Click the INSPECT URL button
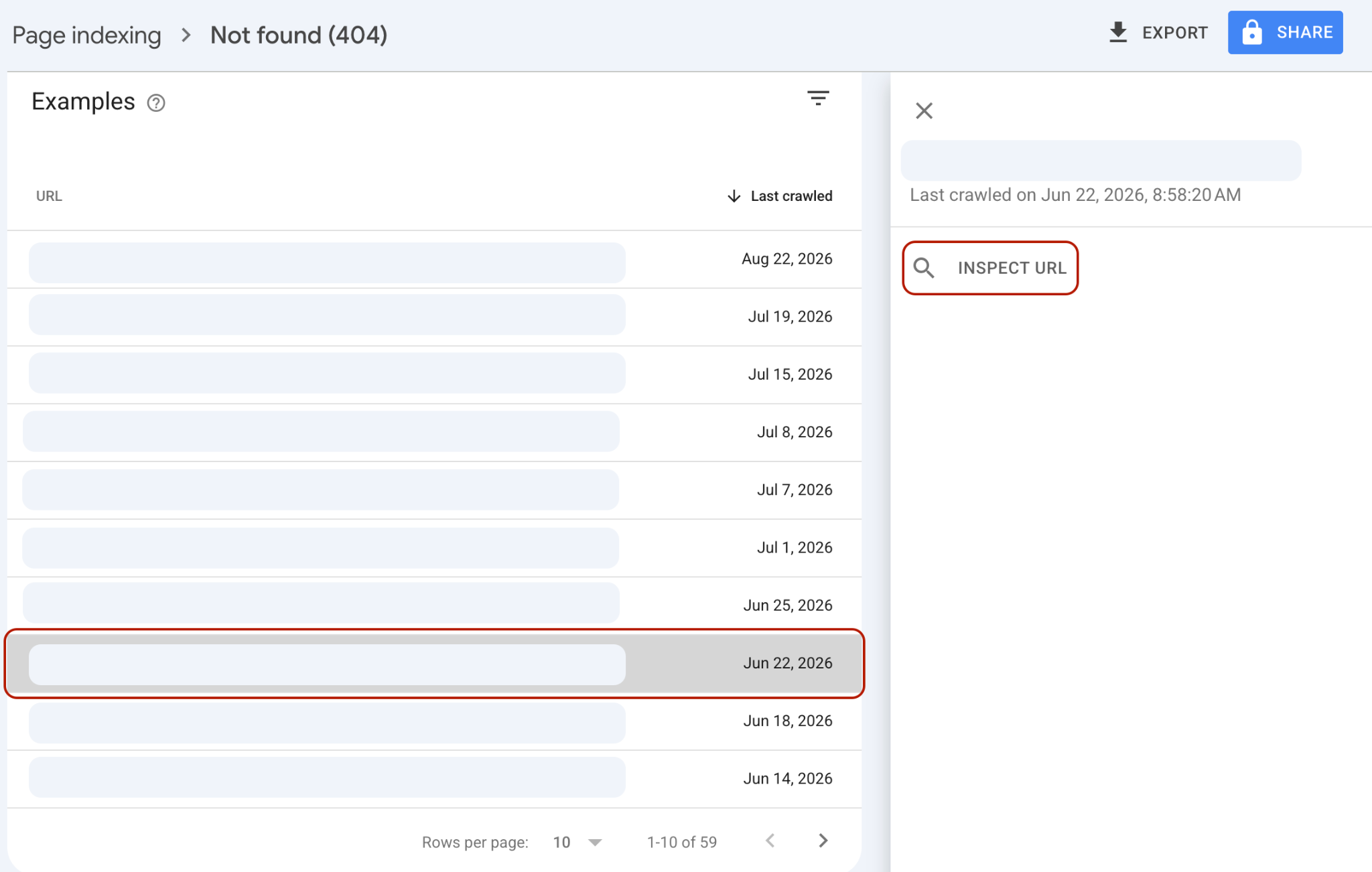This screenshot has height=872, width=1372. pyautogui.click(x=990, y=268)
